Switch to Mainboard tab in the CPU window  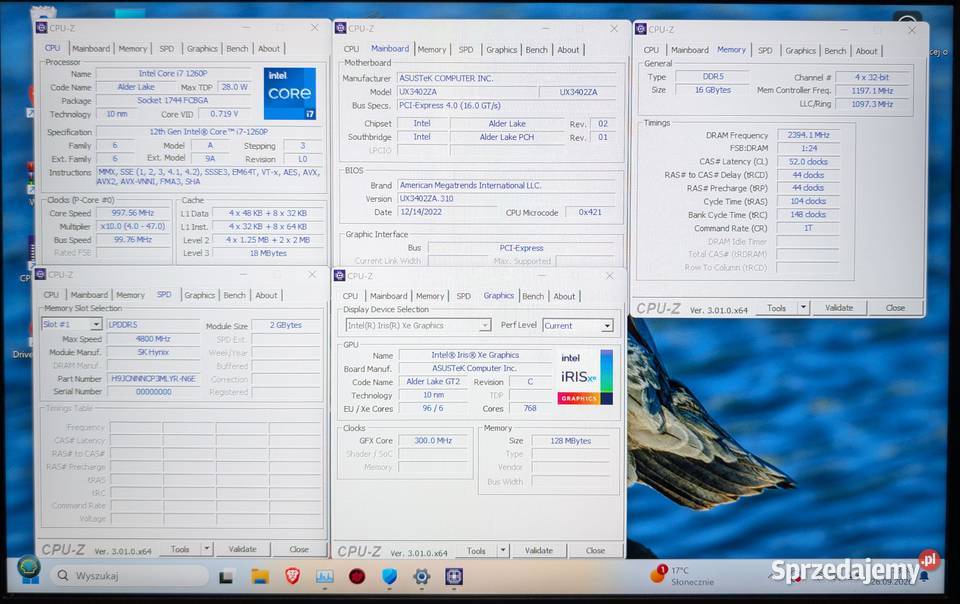pos(91,48)
